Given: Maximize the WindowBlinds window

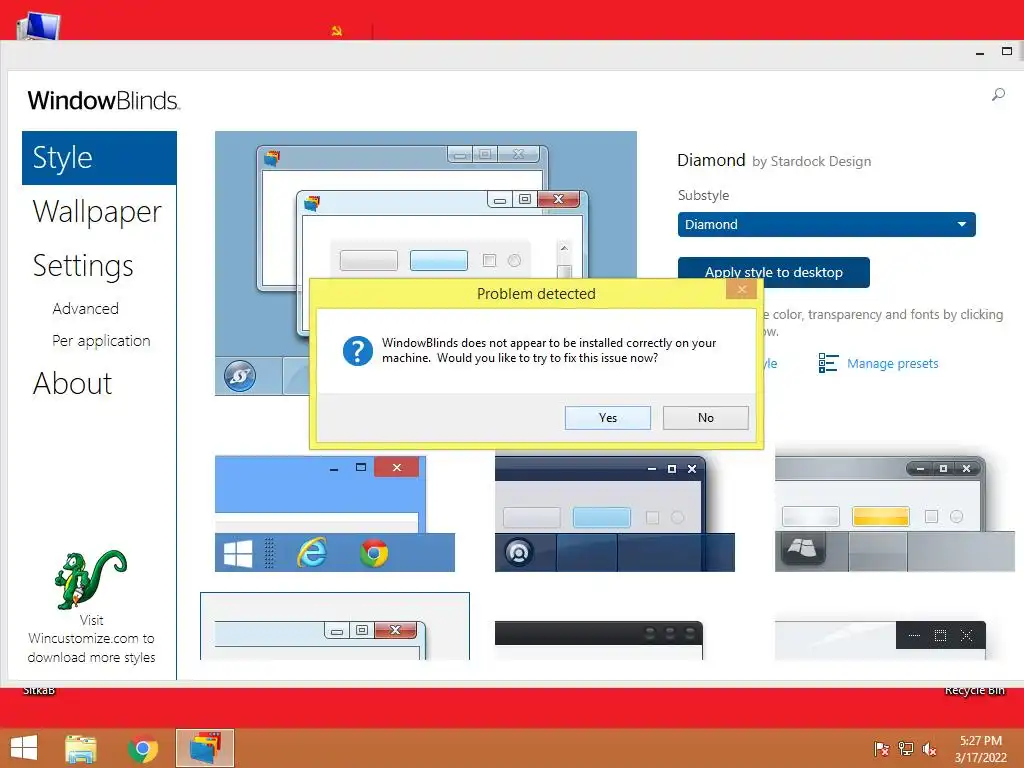Looking at the screenshot, I should coord(1006,51).
